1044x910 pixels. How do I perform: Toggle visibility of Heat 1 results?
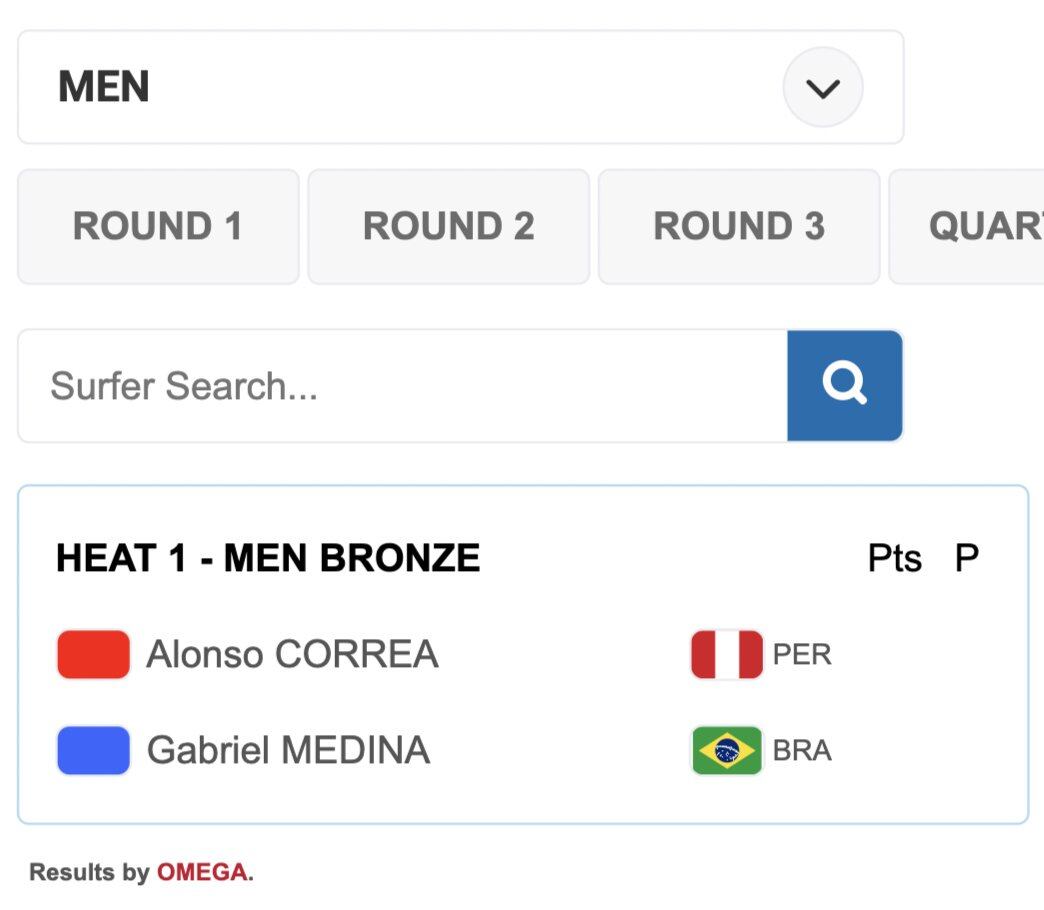267,558
